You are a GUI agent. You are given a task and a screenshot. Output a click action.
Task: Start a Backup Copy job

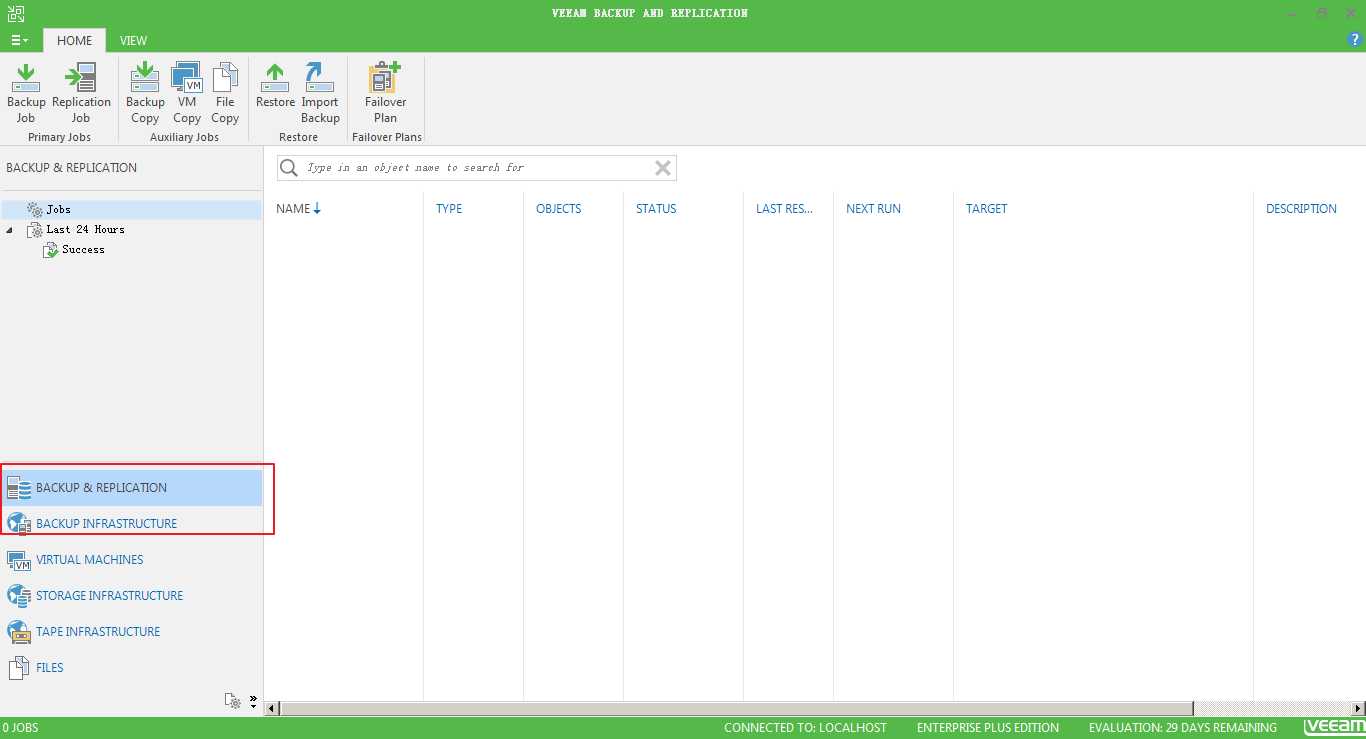(x=145, y=93)
